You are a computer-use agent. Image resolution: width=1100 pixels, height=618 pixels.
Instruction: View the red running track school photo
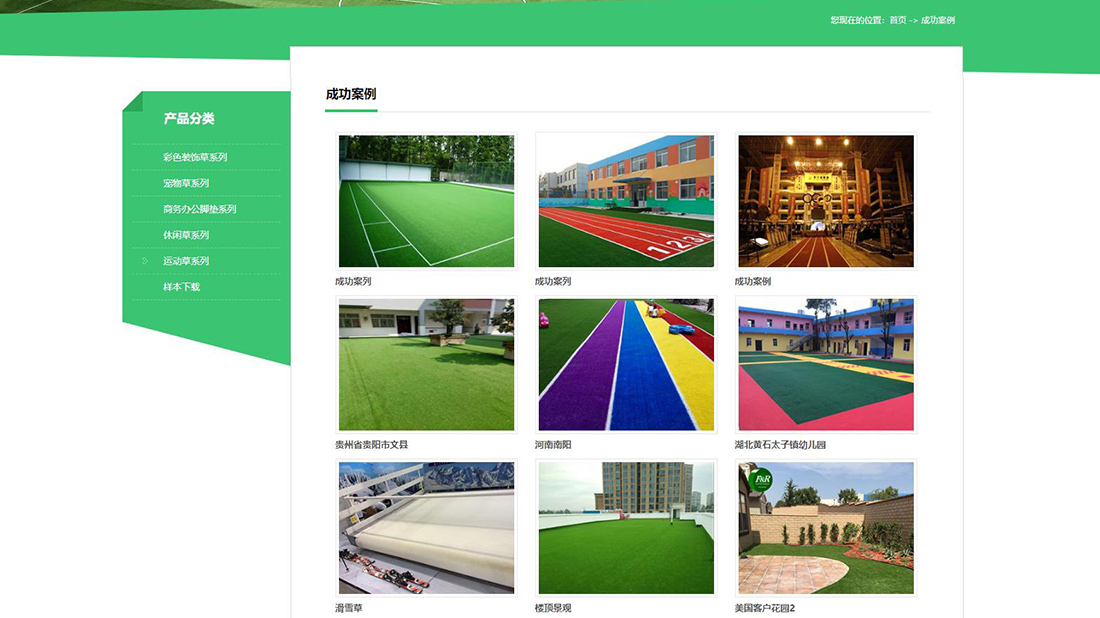pos(626,201)
